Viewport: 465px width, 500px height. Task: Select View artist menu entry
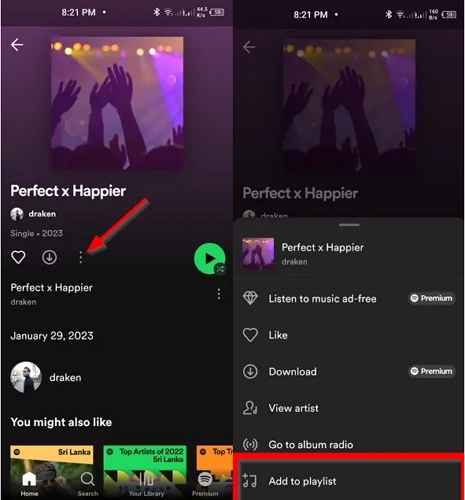[349, 408]
